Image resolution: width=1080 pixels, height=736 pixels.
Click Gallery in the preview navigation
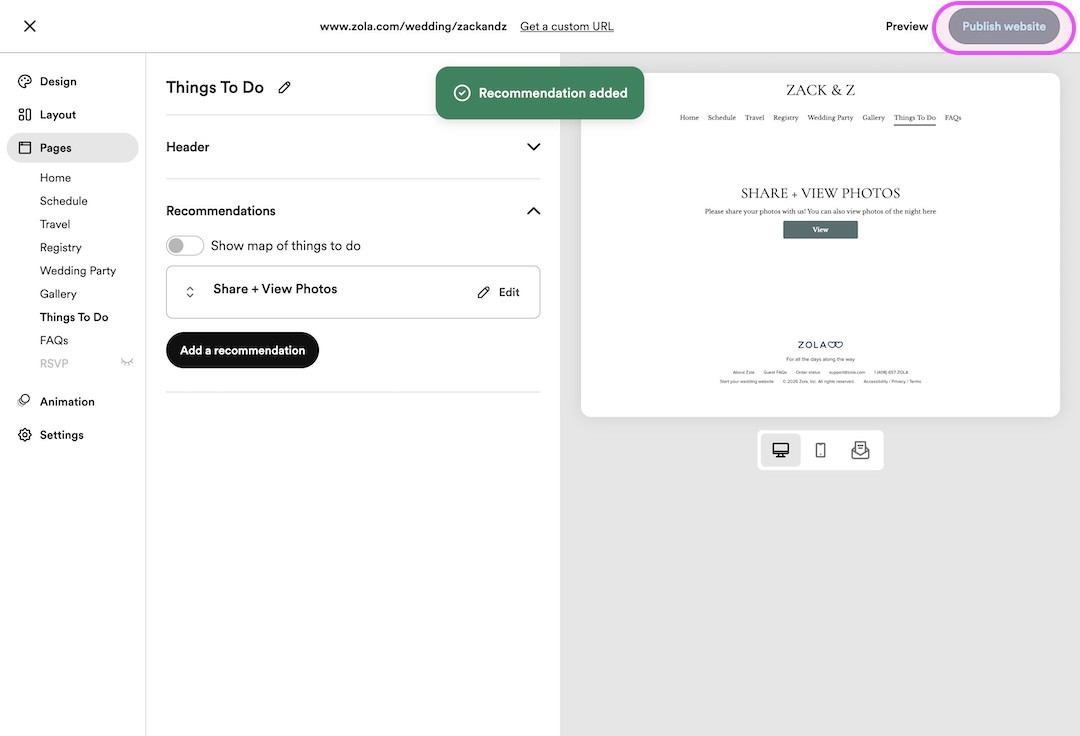tap(873, 118)
